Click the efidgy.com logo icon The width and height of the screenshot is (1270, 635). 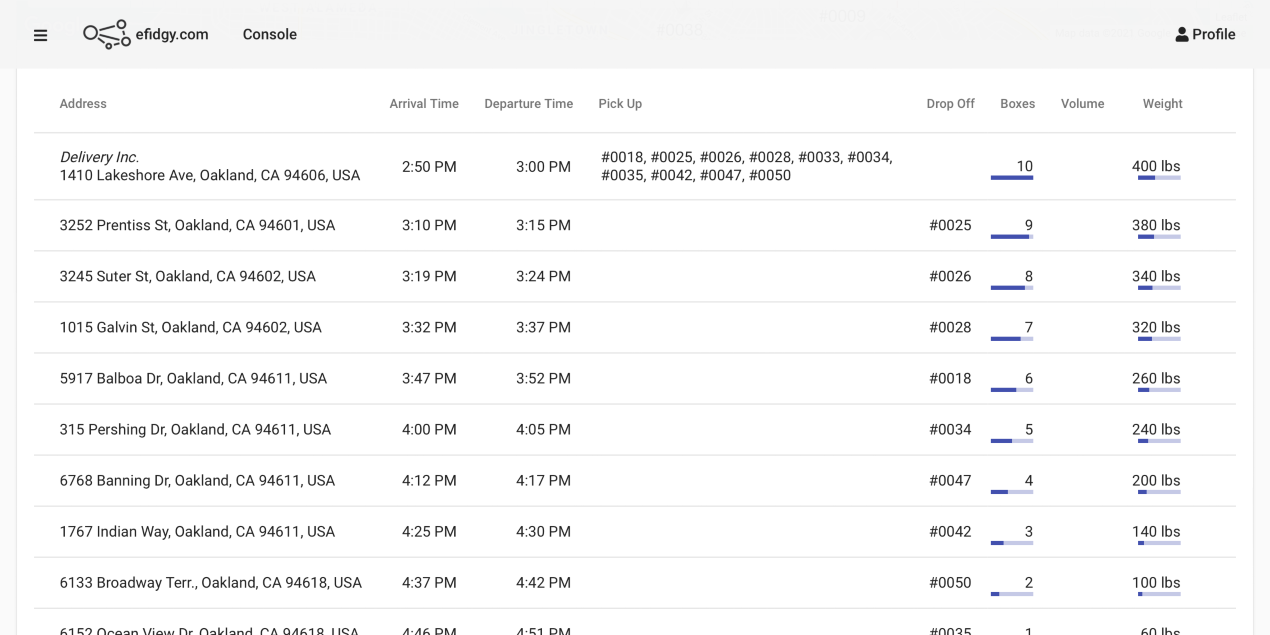tap(106, 35)
